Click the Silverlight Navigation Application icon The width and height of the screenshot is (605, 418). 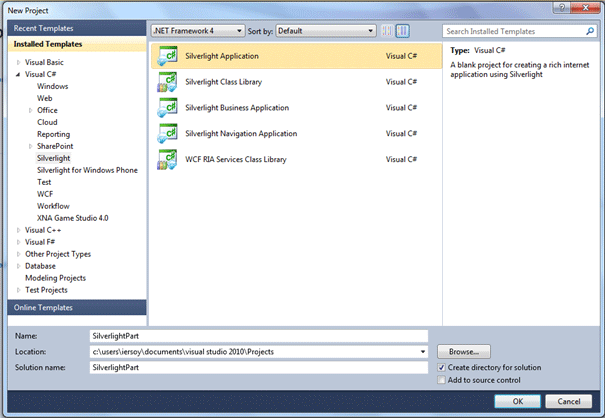167,134
